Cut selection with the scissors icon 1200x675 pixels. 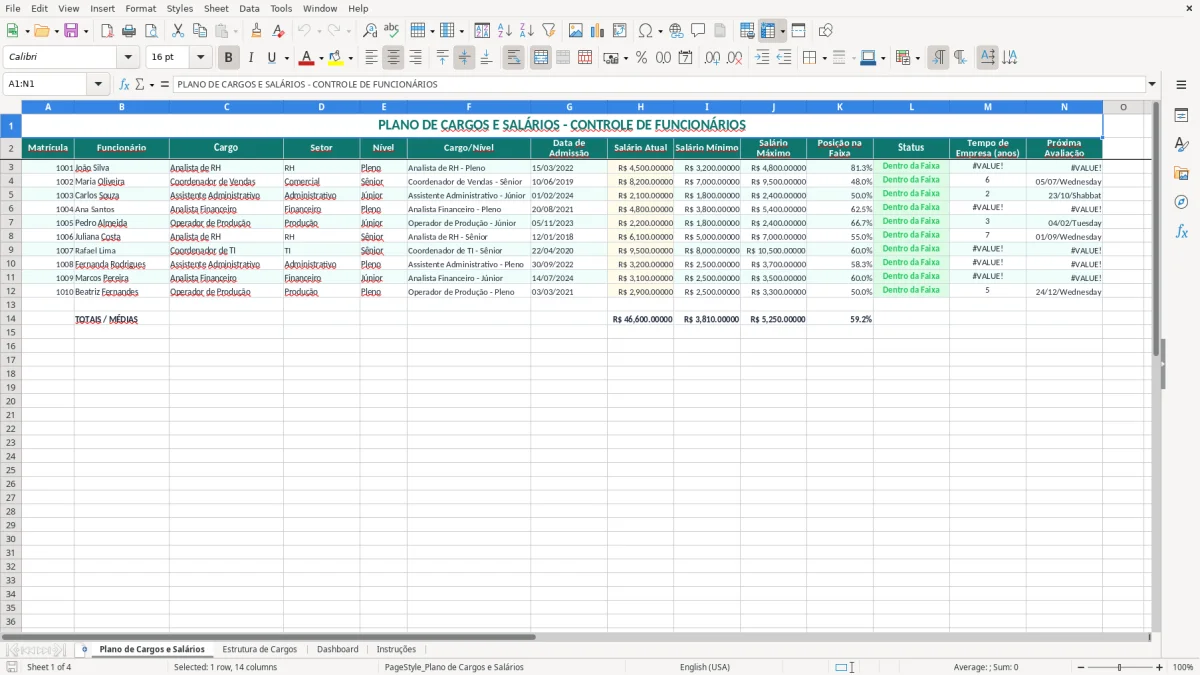click(178, 31)
